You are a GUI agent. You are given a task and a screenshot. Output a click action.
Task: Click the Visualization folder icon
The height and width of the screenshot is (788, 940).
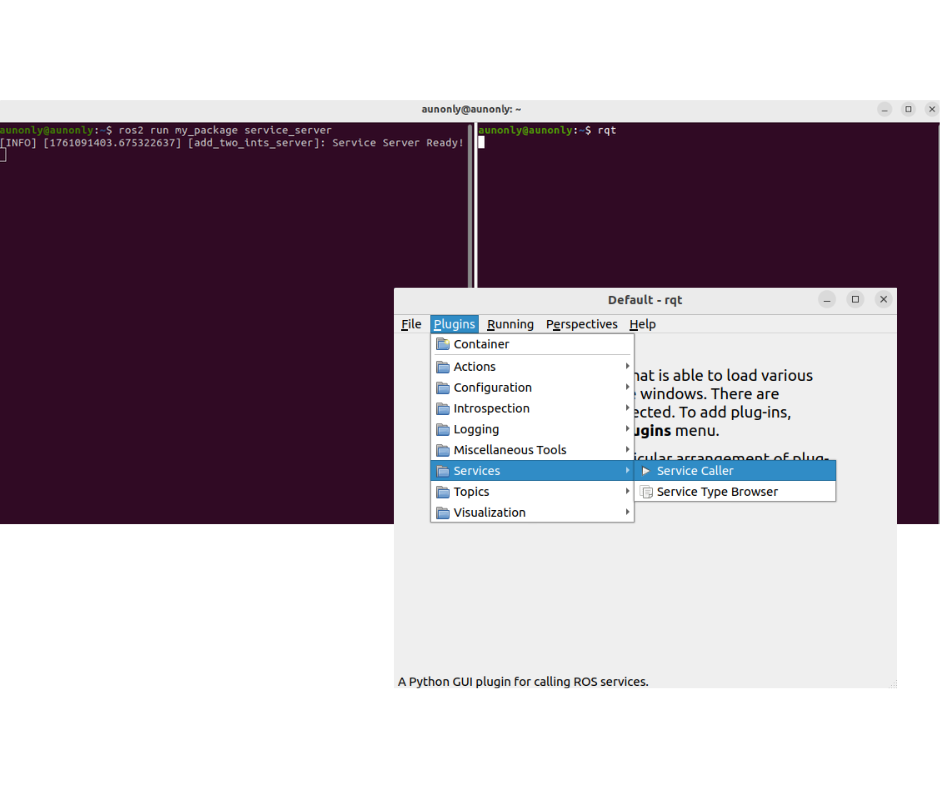[x=443, y=513]
